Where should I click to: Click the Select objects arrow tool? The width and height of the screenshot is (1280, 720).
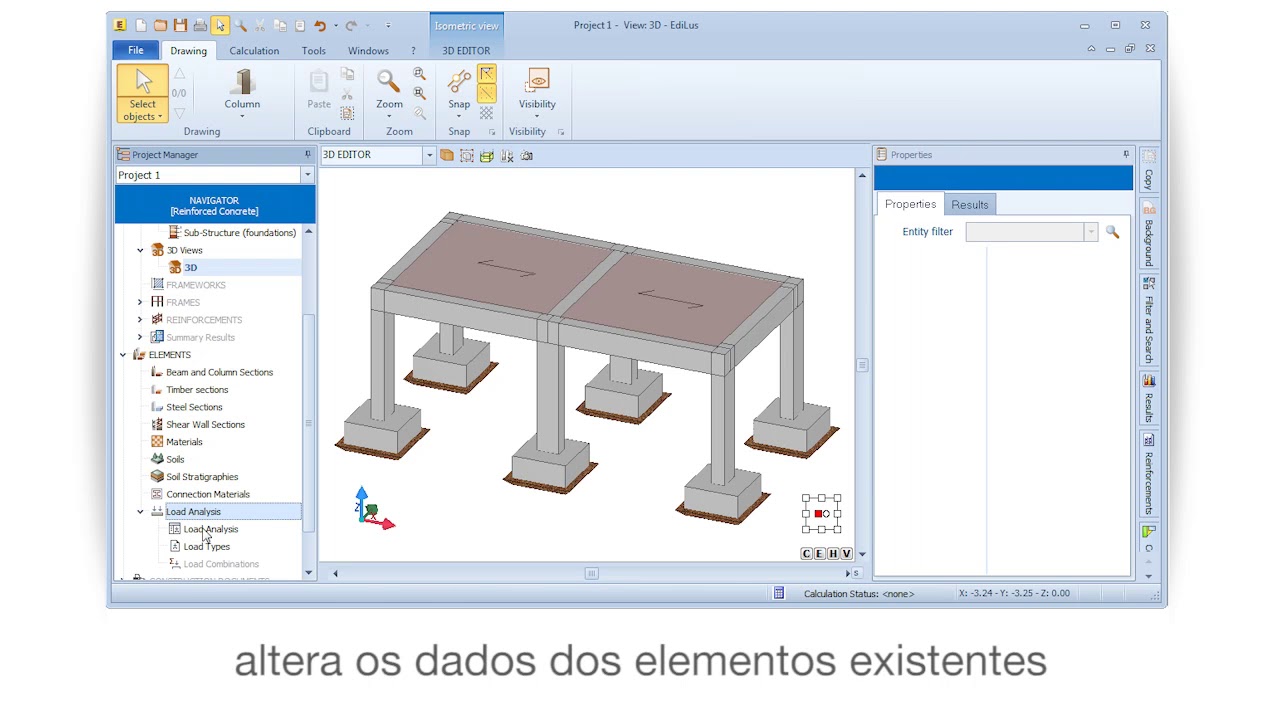coord(142,94)
